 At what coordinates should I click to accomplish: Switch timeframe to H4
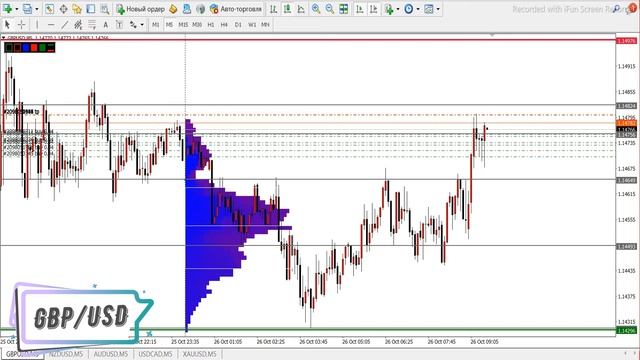[224, 24]
